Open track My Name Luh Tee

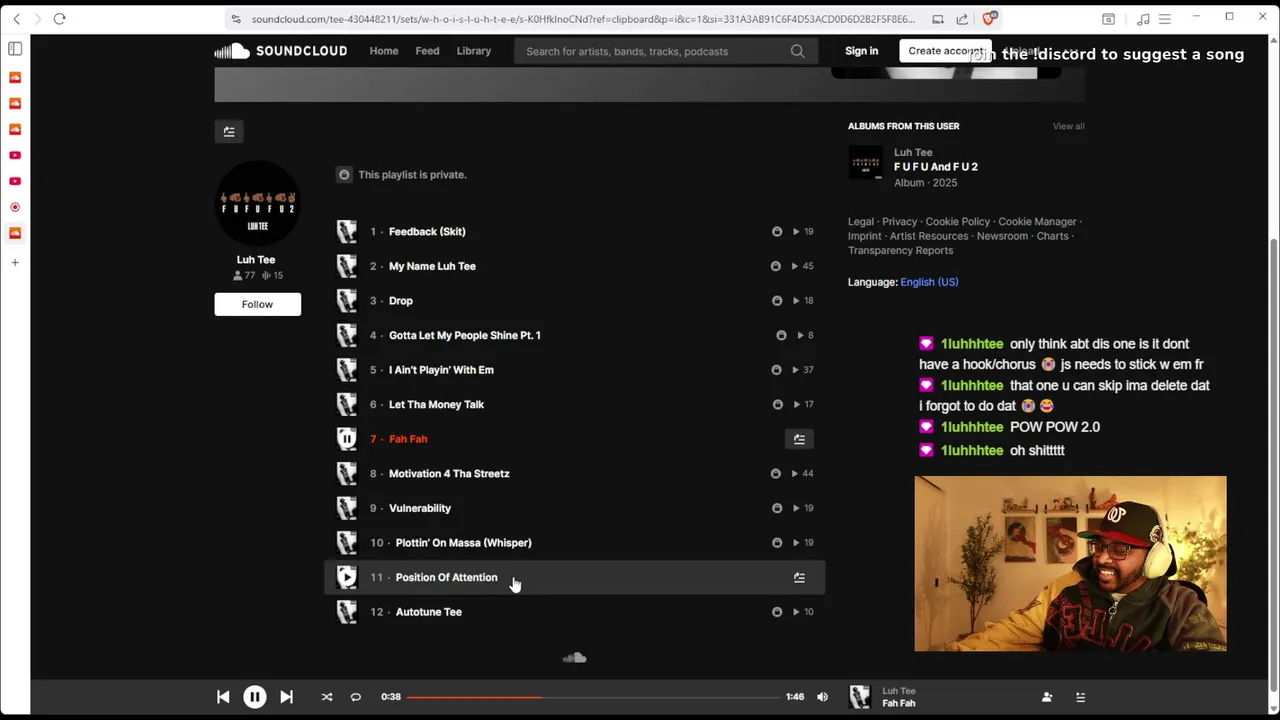[x=432, y=266]
